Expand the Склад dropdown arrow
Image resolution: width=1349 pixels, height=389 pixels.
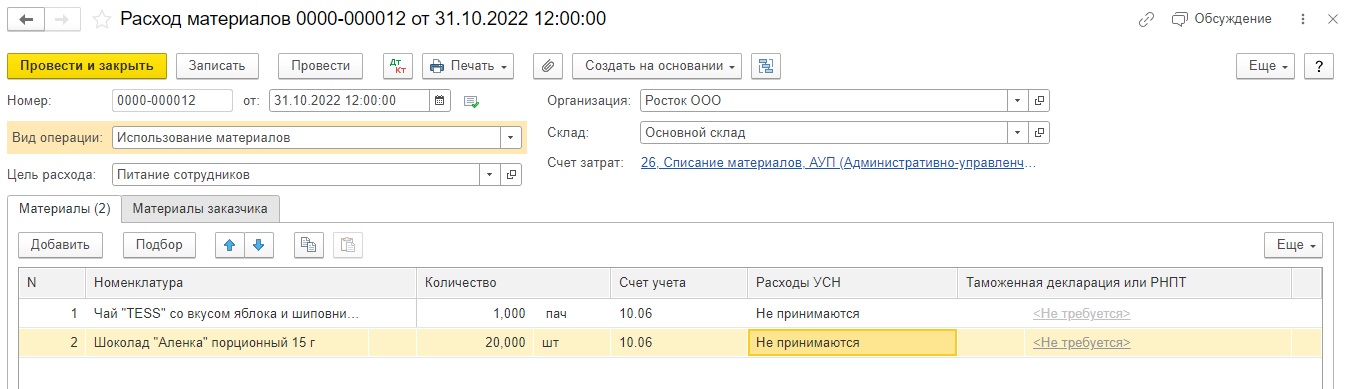pos(1017,132)
